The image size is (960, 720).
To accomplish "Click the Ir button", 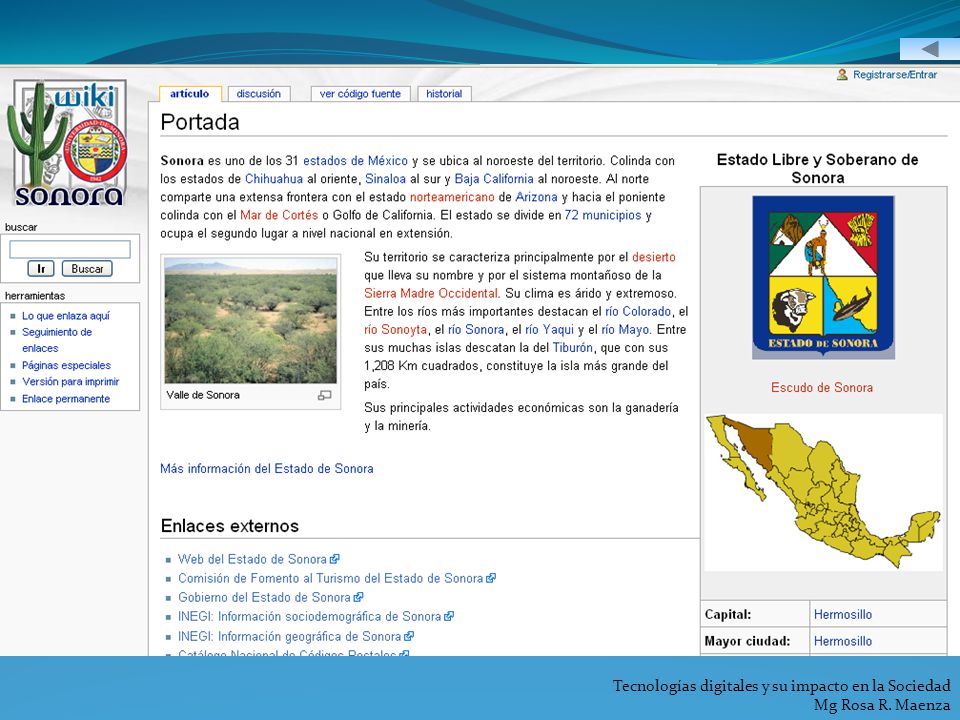I will tap(41, 269).
